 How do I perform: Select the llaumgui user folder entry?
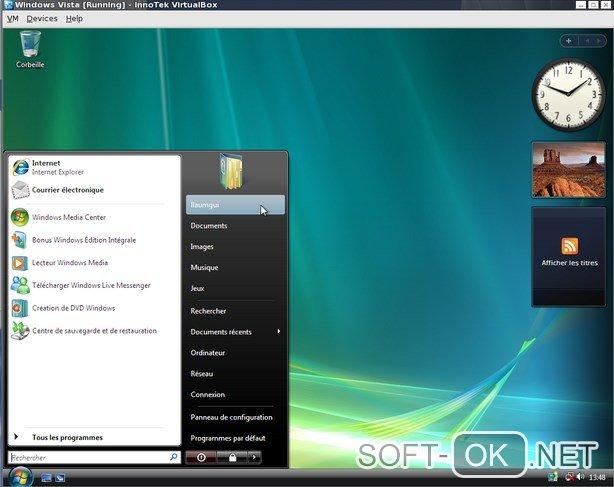235,205
